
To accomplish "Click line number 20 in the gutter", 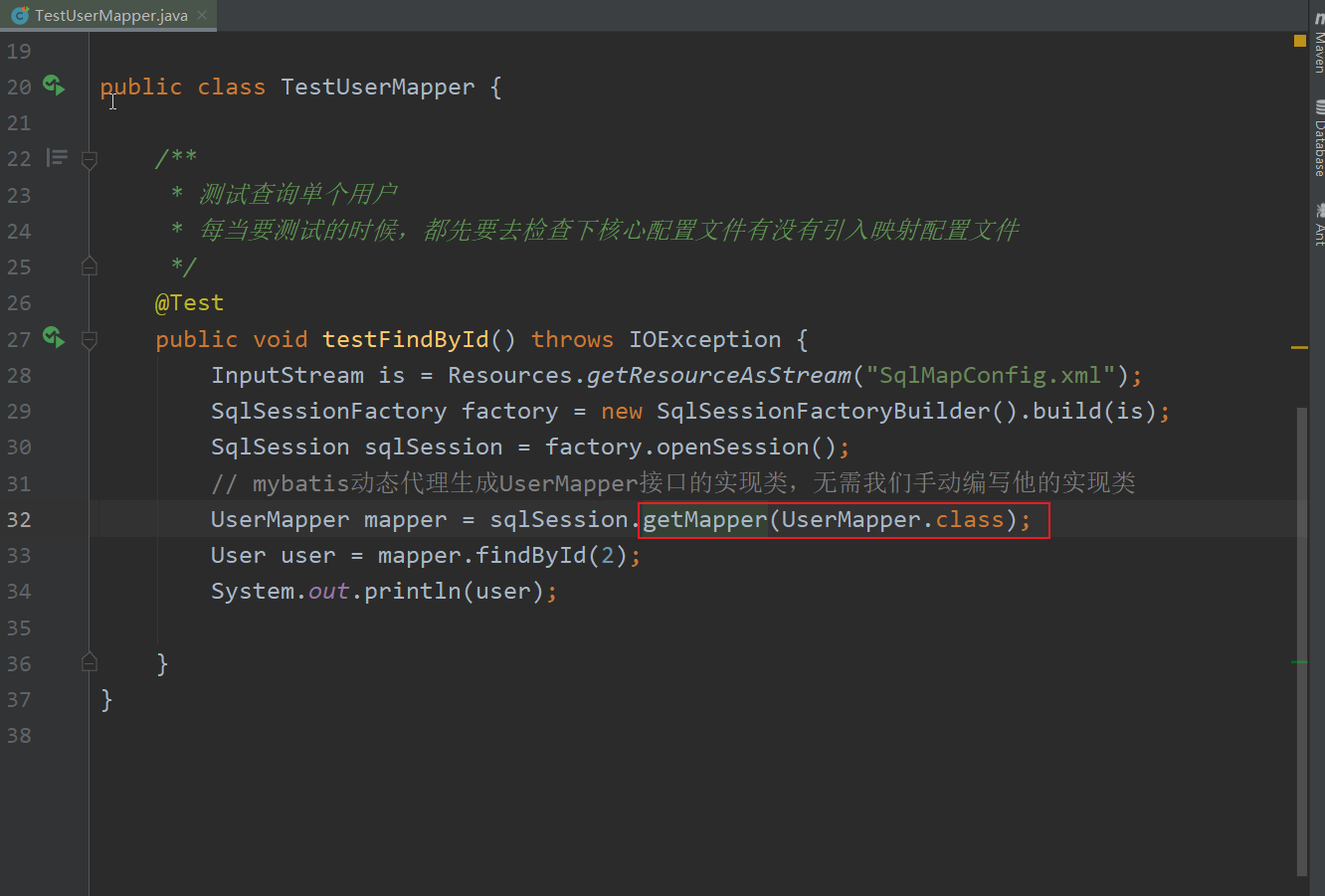I will (19, 87).
